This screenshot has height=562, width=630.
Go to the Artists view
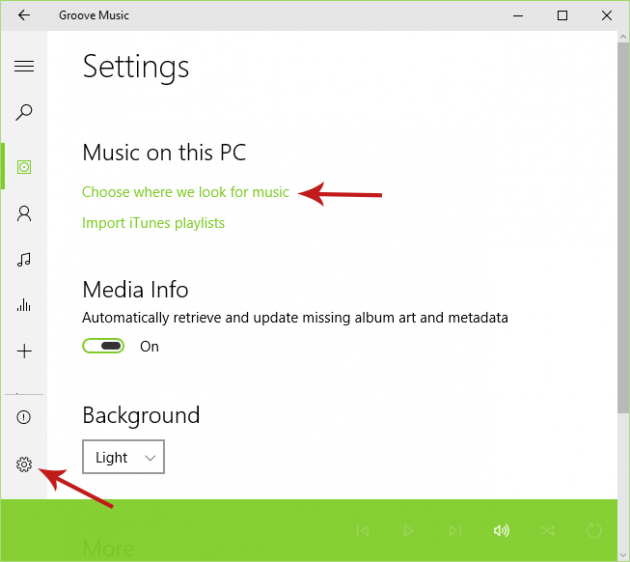[x=24, y=213]
